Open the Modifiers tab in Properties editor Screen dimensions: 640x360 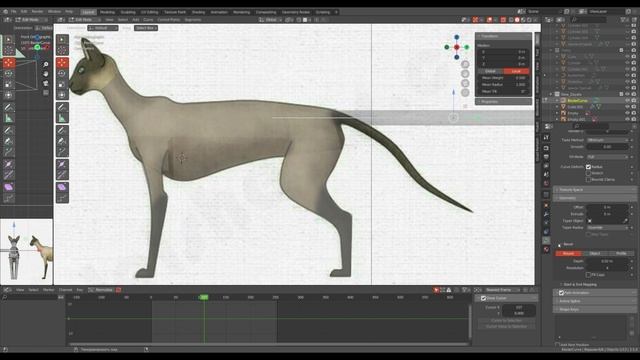[x=547, y=214]
